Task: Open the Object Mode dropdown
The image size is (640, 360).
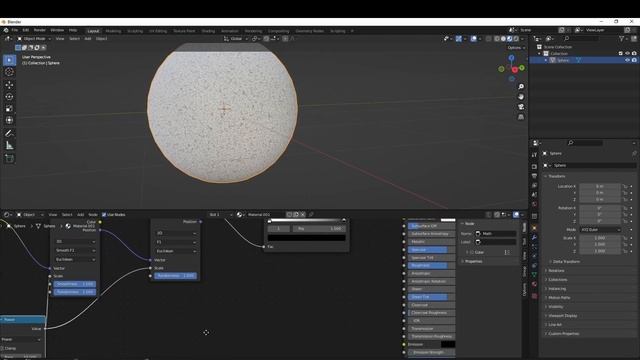Action: 34,39
